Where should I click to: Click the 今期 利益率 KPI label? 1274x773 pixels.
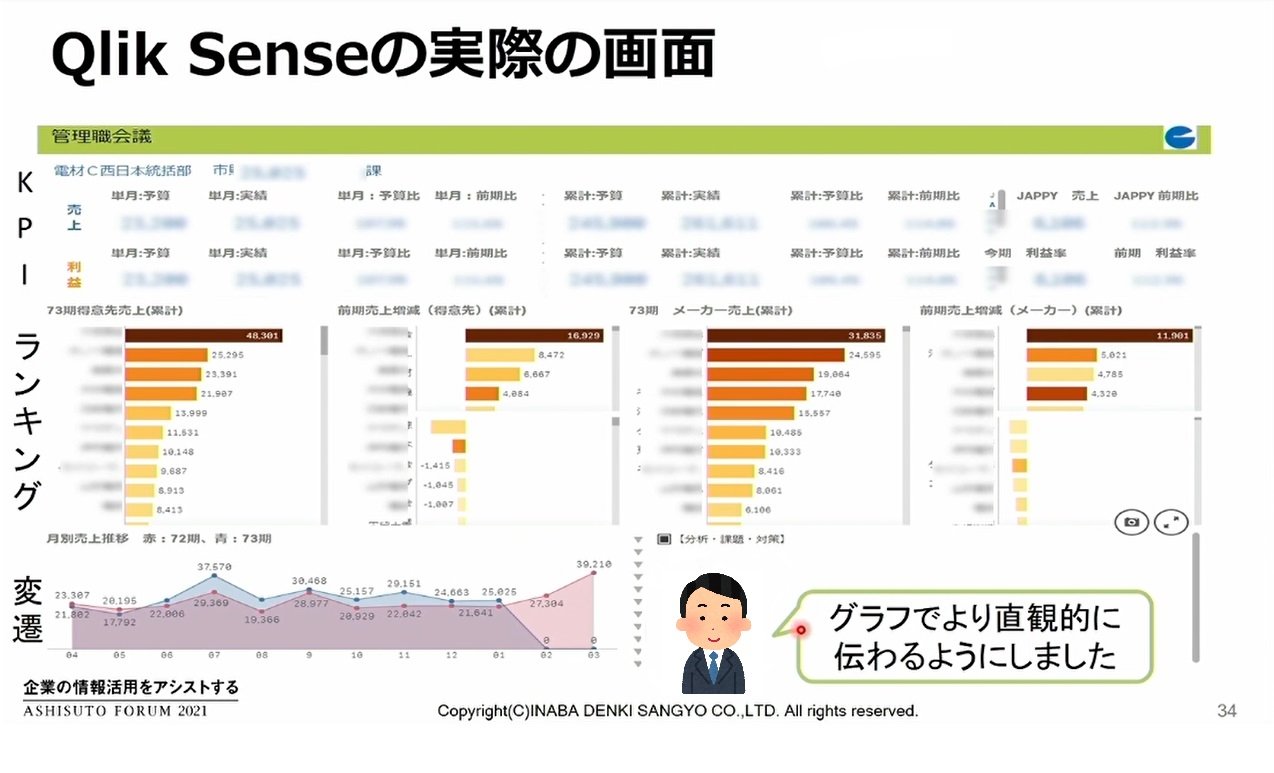[x=1028, y=253]
